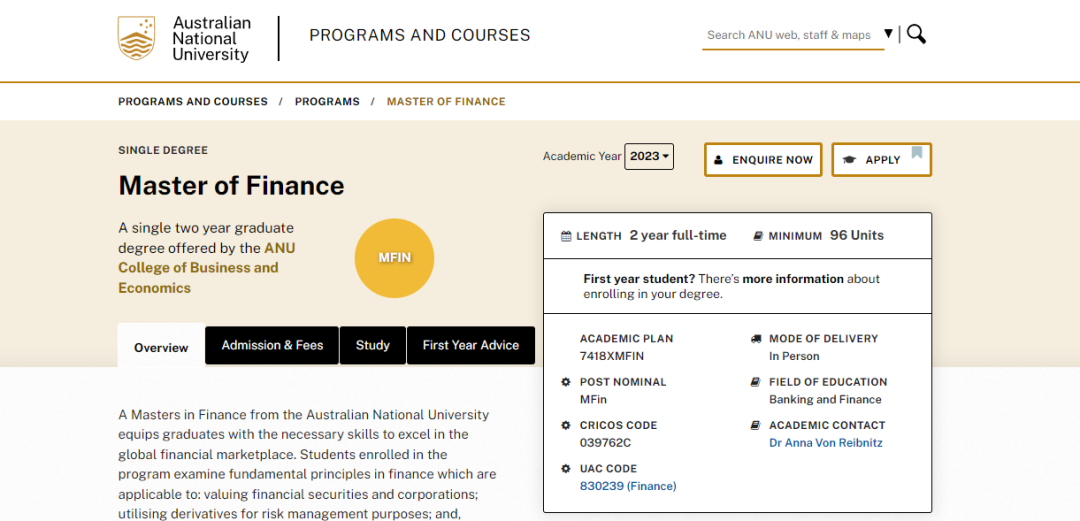Click the graduation cap icon in Apply
1080x521 pixels.
coord(849,160)
